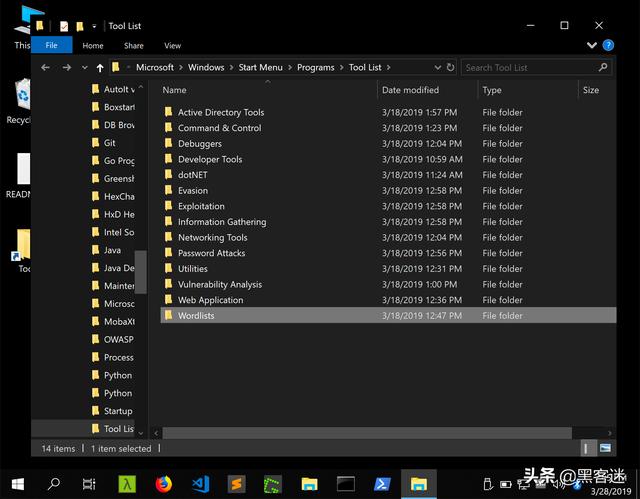Screen dimensions: 640x499
Task: Open the address bar history dropdown
Action: point(438,67)
